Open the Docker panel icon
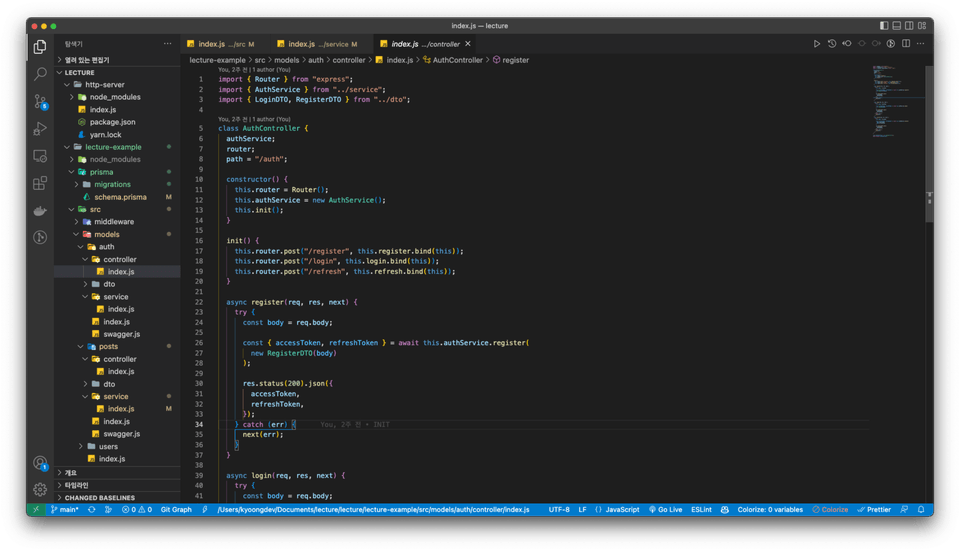The width and height of the screenshot is (960, 551). click(40, 211)
